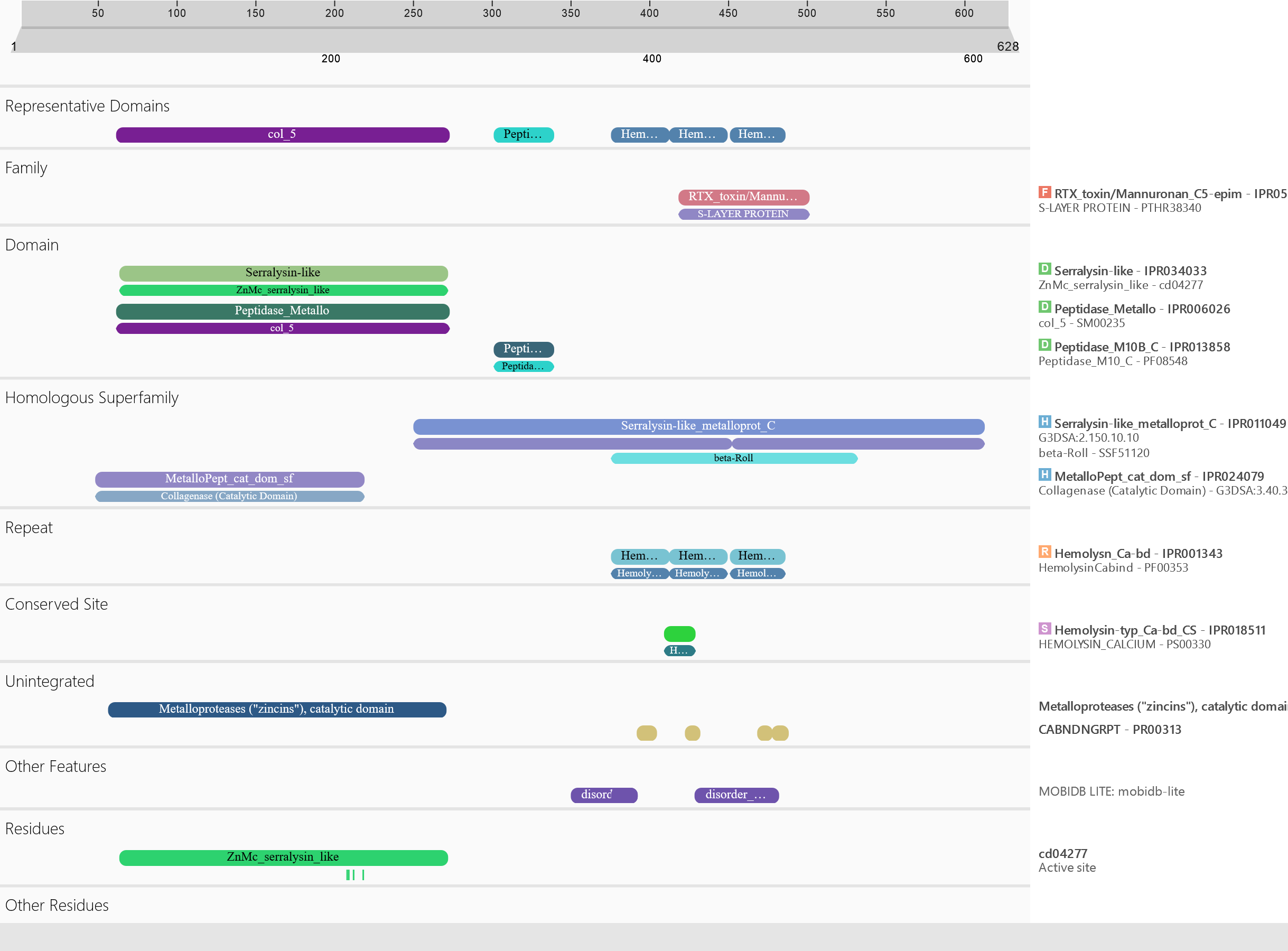Click the Representative Domains track heading

coord(88,106)
